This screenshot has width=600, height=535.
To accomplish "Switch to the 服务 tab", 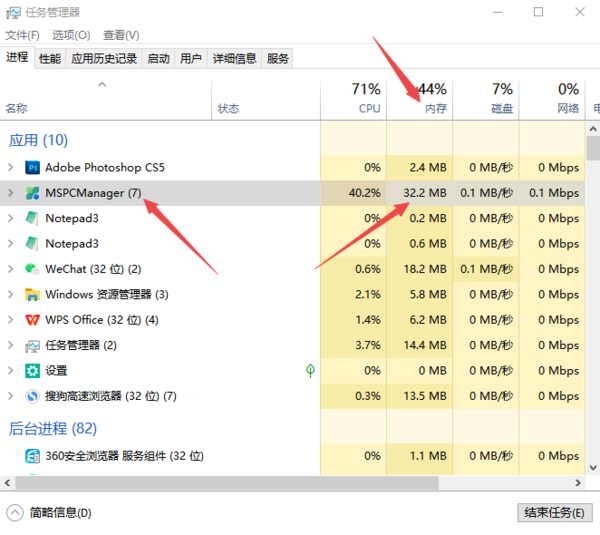I will click(x=277, y=59).
